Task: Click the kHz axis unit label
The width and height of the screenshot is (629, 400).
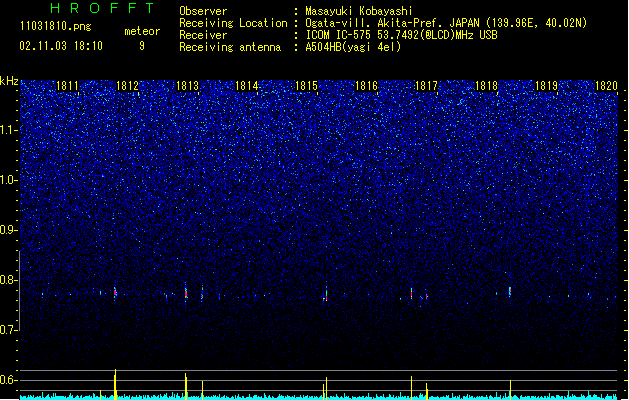Action: [x=9, y=81]
